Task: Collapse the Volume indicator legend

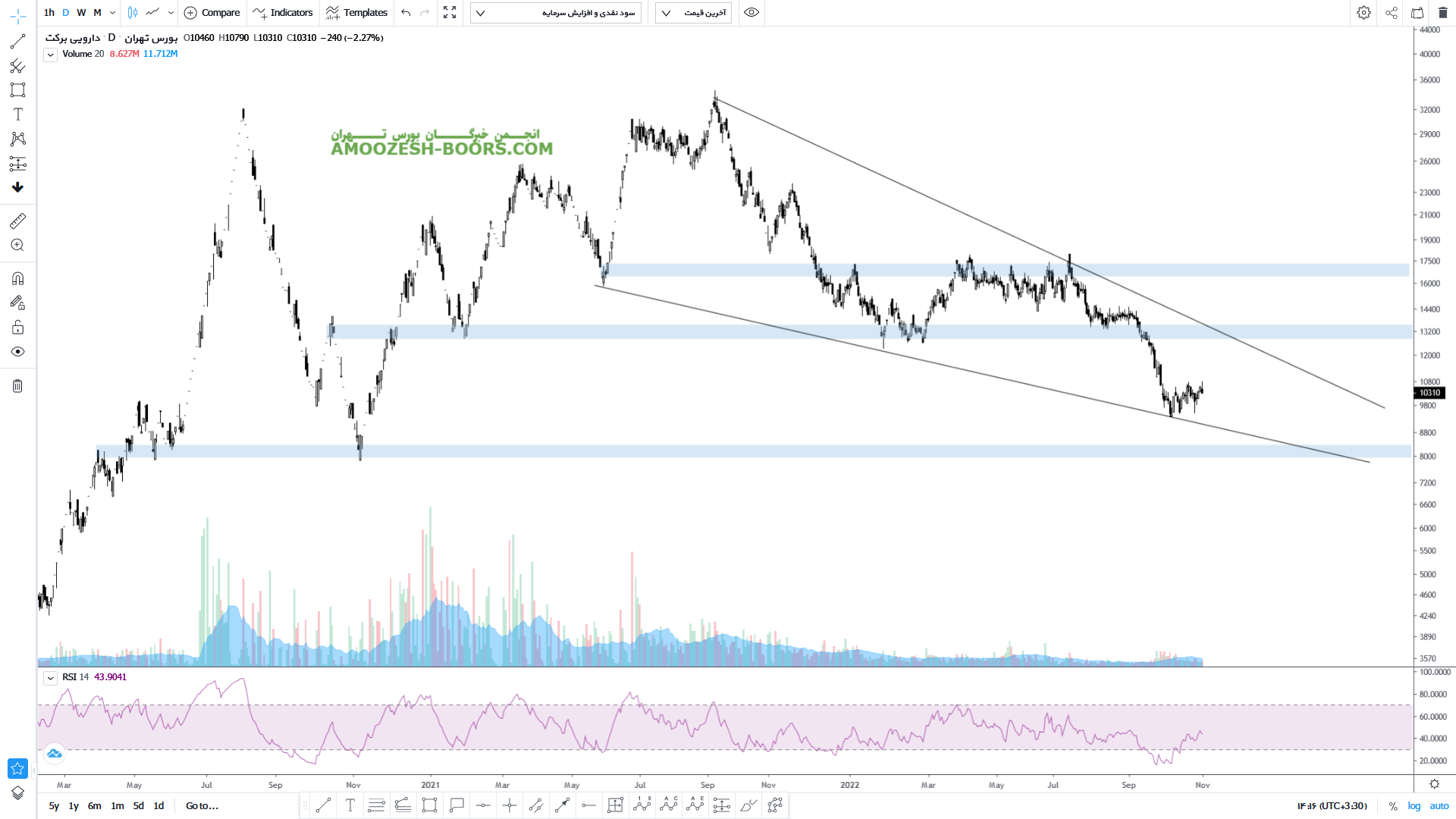Action: point(50,55)
